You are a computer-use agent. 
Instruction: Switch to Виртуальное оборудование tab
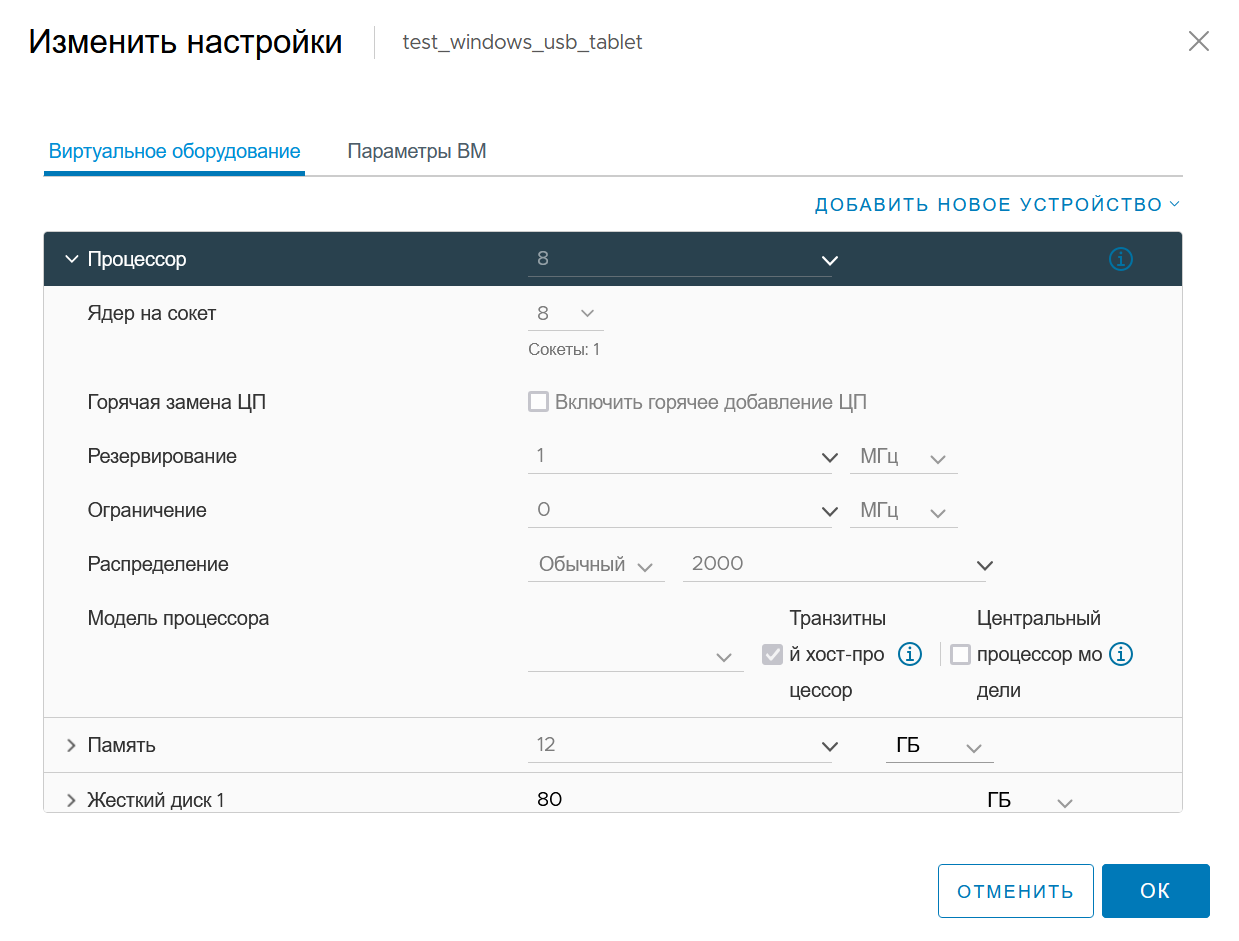[174, 152]
